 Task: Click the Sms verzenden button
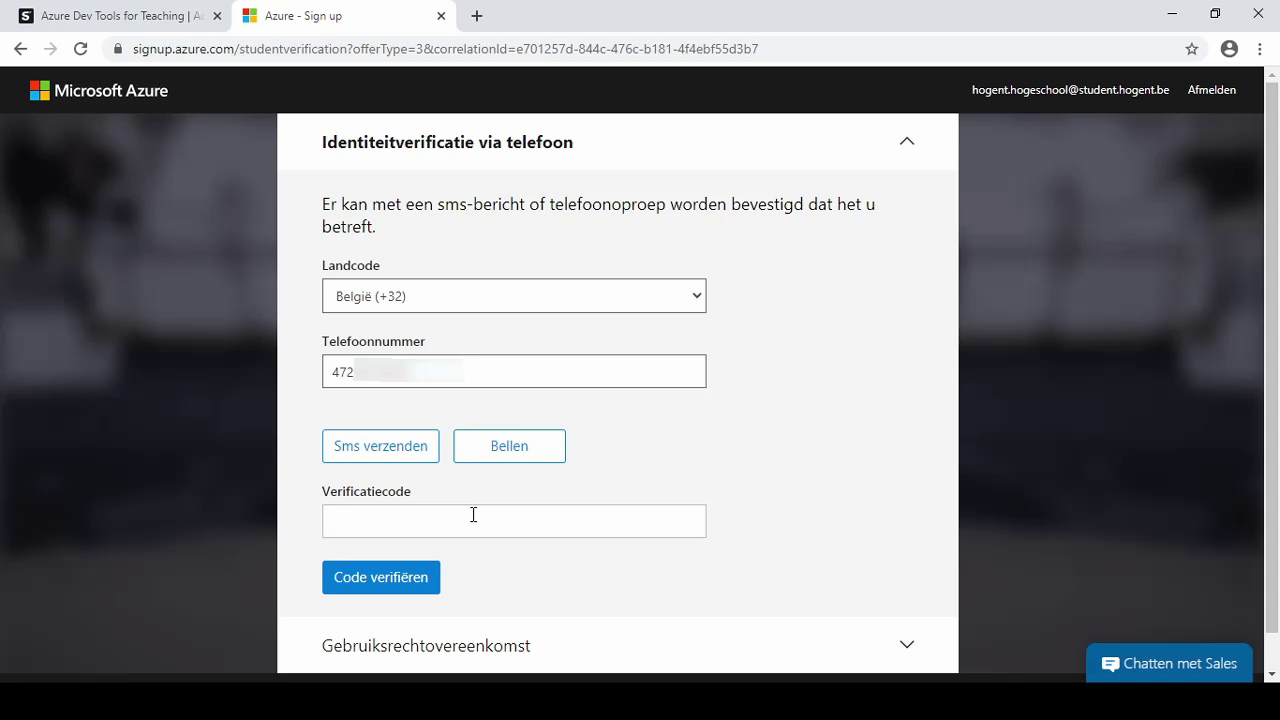click(380, 446)
